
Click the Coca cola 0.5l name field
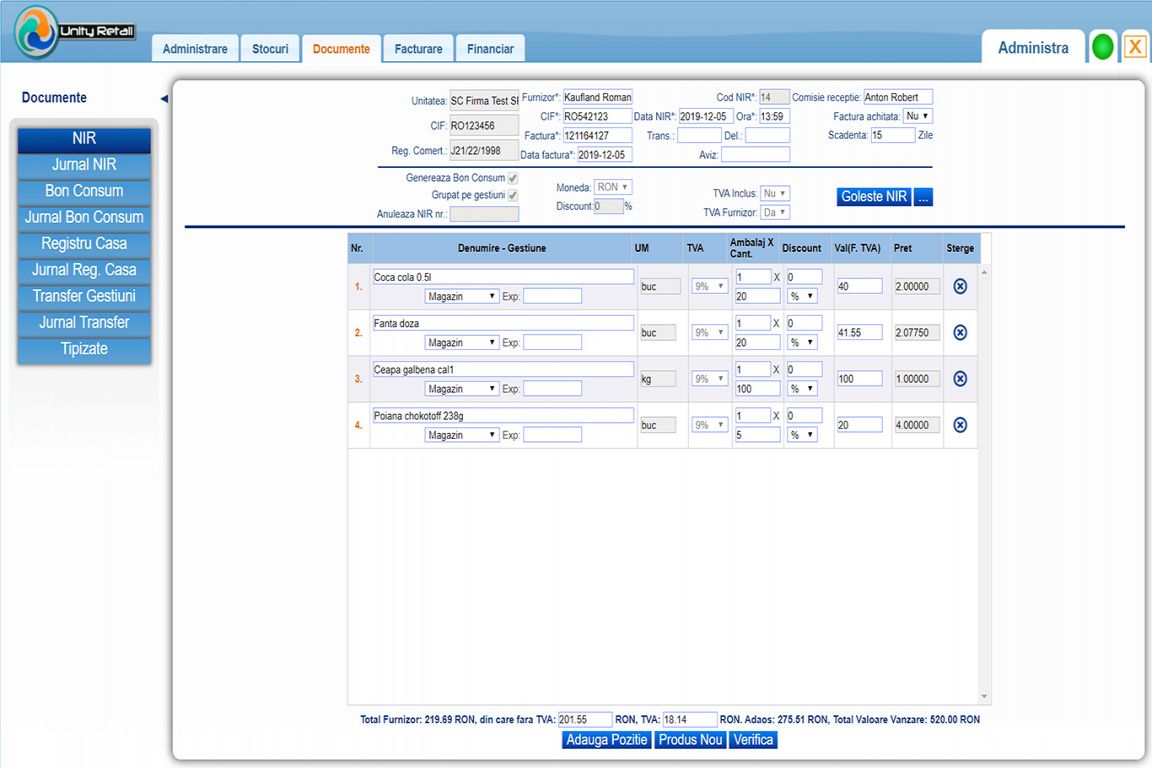click(x=503, y=277)
